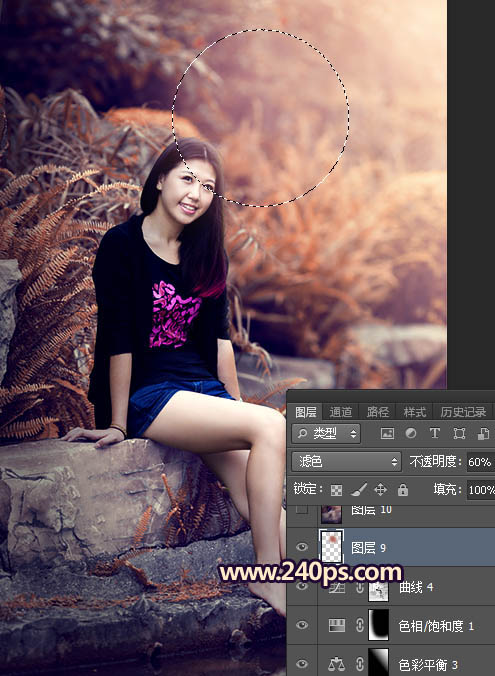This screenshot has height=676, width=495.
Task: Hide 图层 9 layer with eye
Action: coord(302,547)
